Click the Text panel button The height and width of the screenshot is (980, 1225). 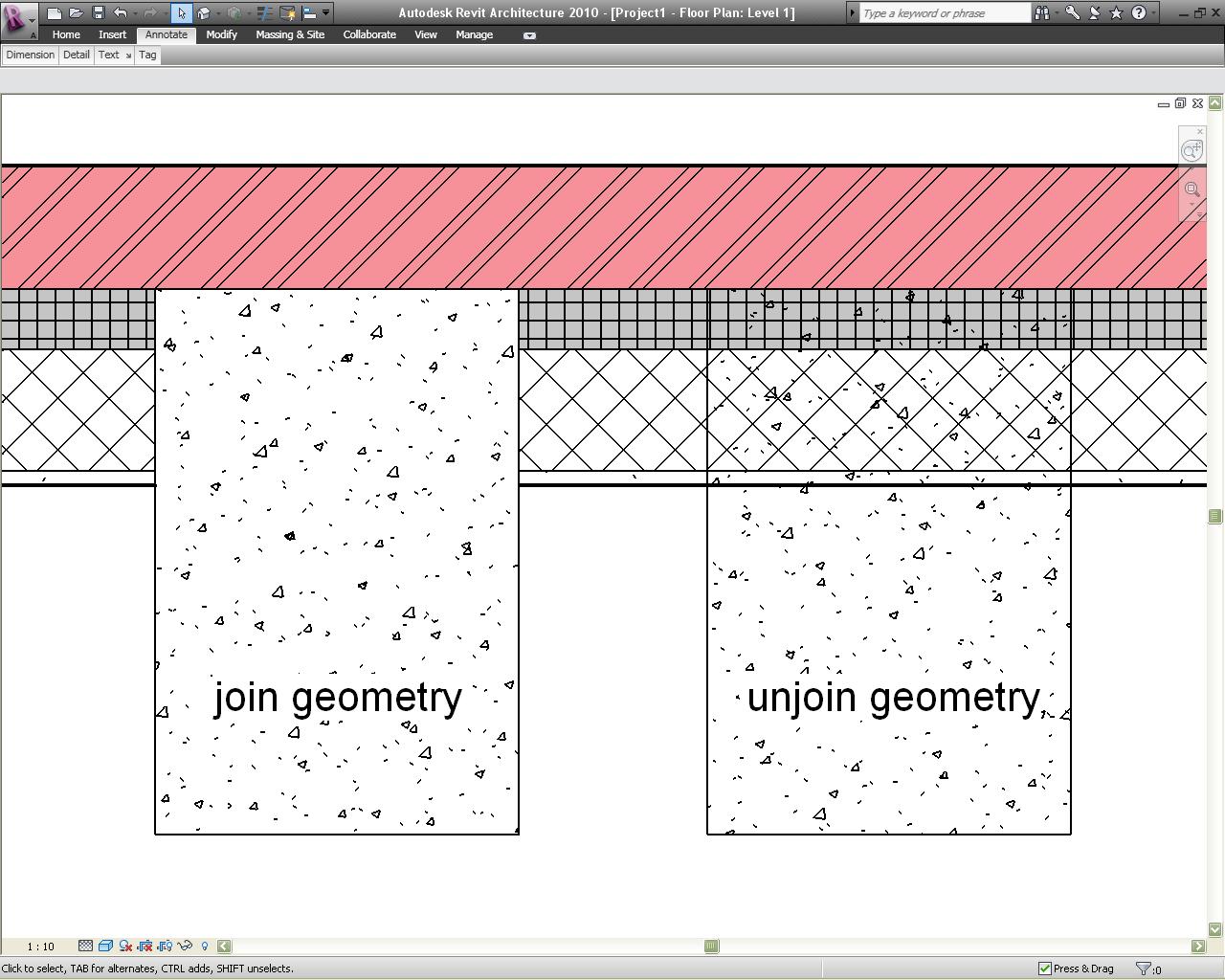(x=109, y=55)
